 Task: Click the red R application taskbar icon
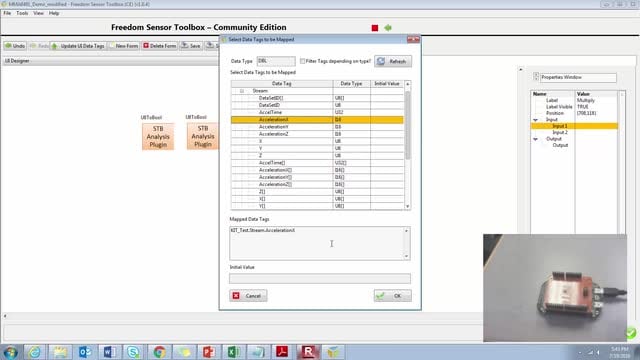click(x=308, y=352)
